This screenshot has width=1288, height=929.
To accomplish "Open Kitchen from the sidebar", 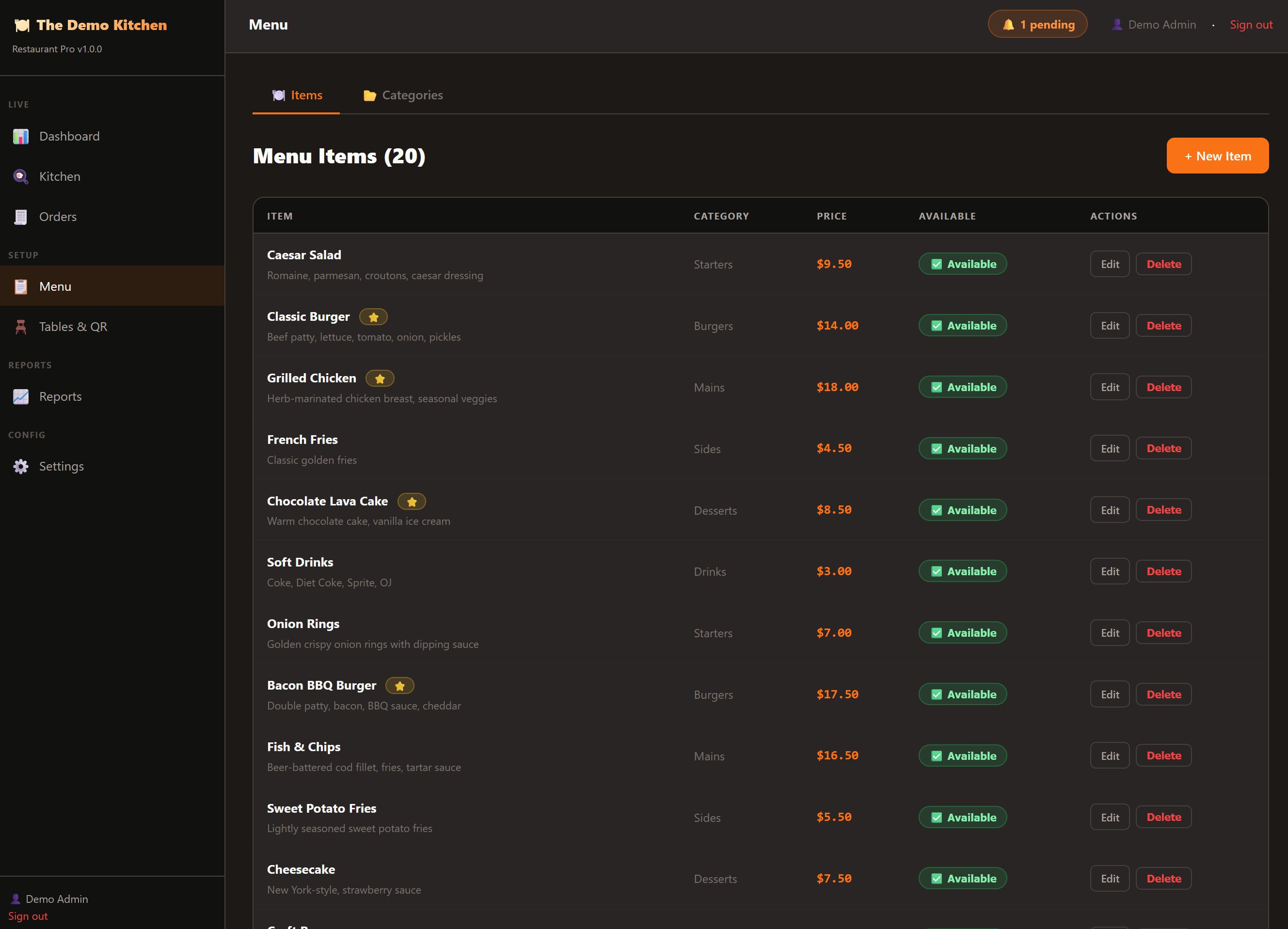I will point(112,176).
